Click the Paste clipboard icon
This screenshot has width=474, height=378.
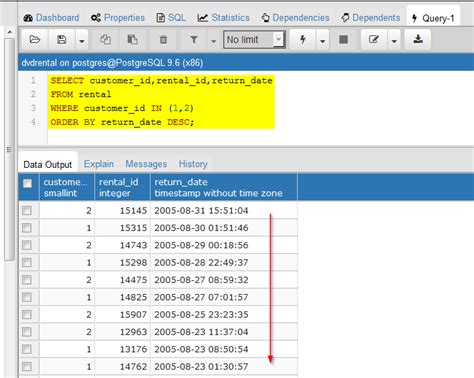click(132, 40)
